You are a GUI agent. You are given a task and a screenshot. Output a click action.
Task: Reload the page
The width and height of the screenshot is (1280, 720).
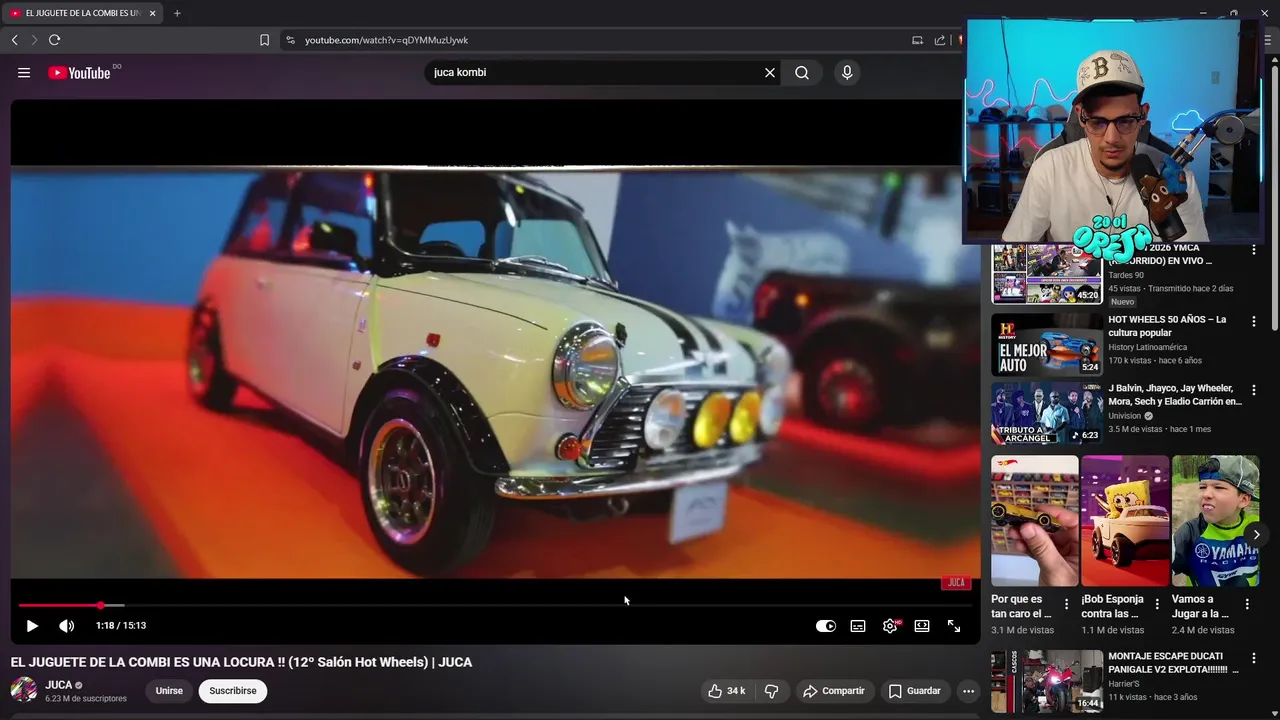[x=54, y=40]
